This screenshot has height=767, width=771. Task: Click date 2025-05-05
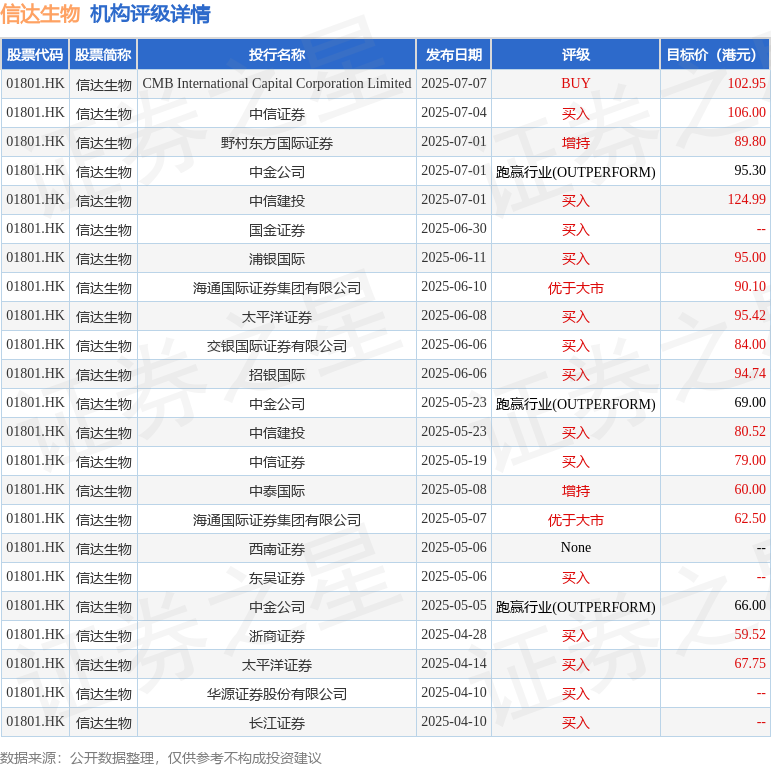point(454,606)
